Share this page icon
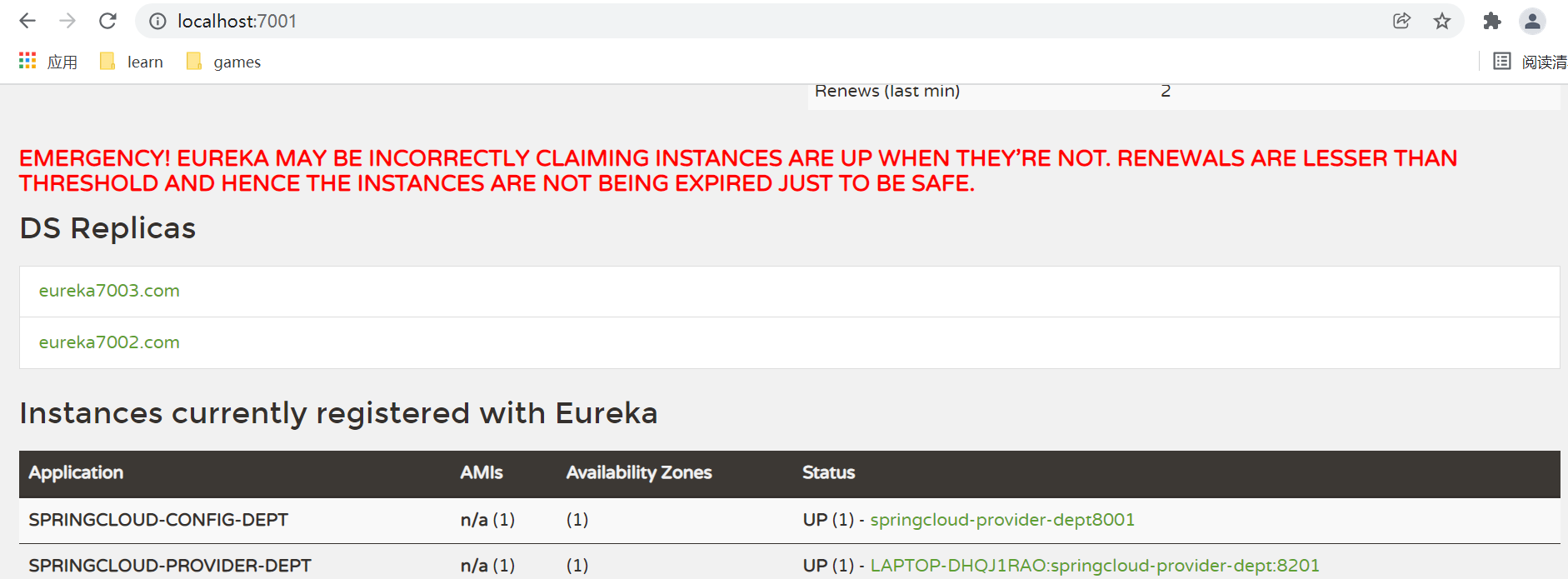This screenshot has width=1568, height=579. (x=1401, y=21)
